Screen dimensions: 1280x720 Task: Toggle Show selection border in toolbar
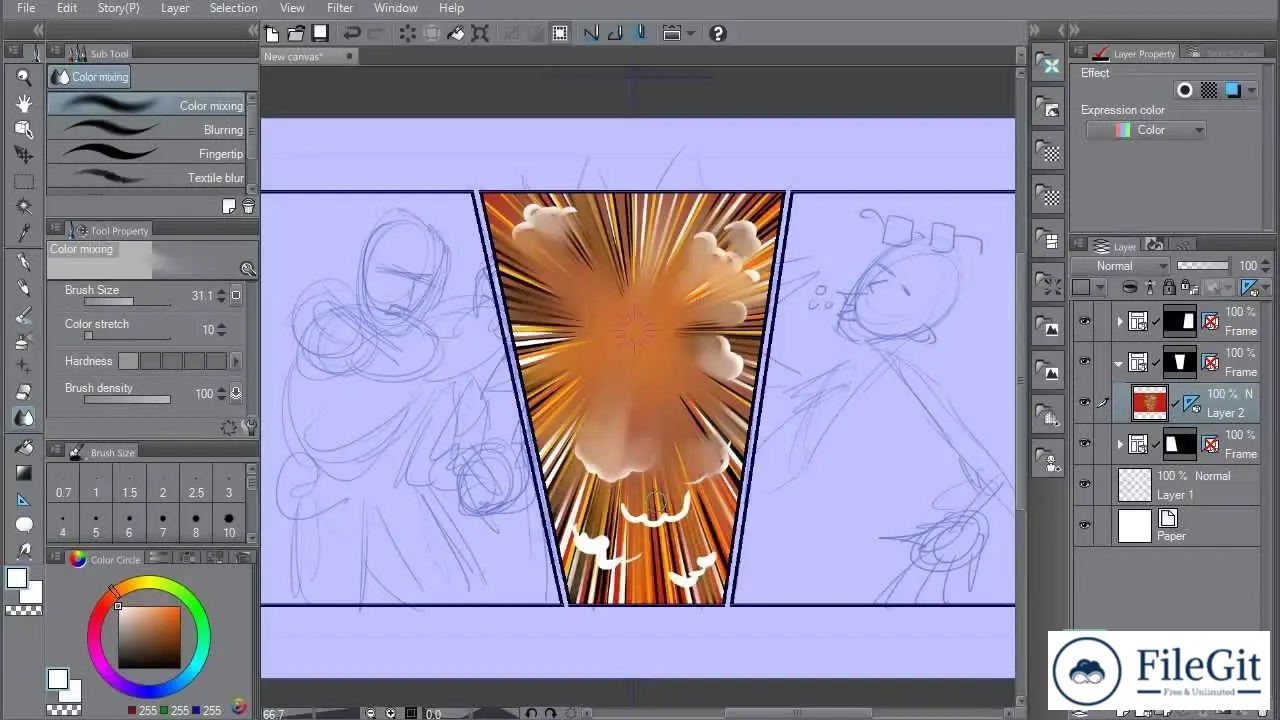pyautogui.click(x=560, y=33)
